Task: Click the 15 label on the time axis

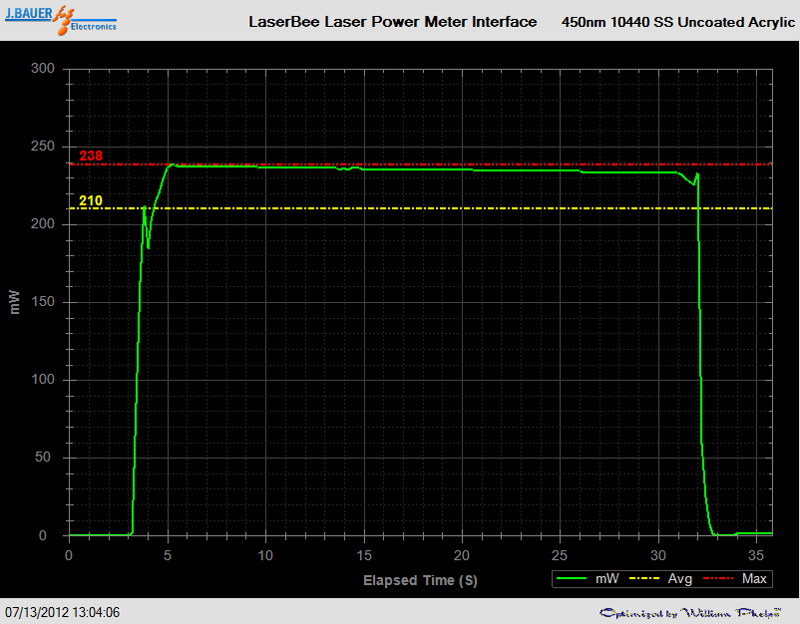Action: click(x=364, y=555)
